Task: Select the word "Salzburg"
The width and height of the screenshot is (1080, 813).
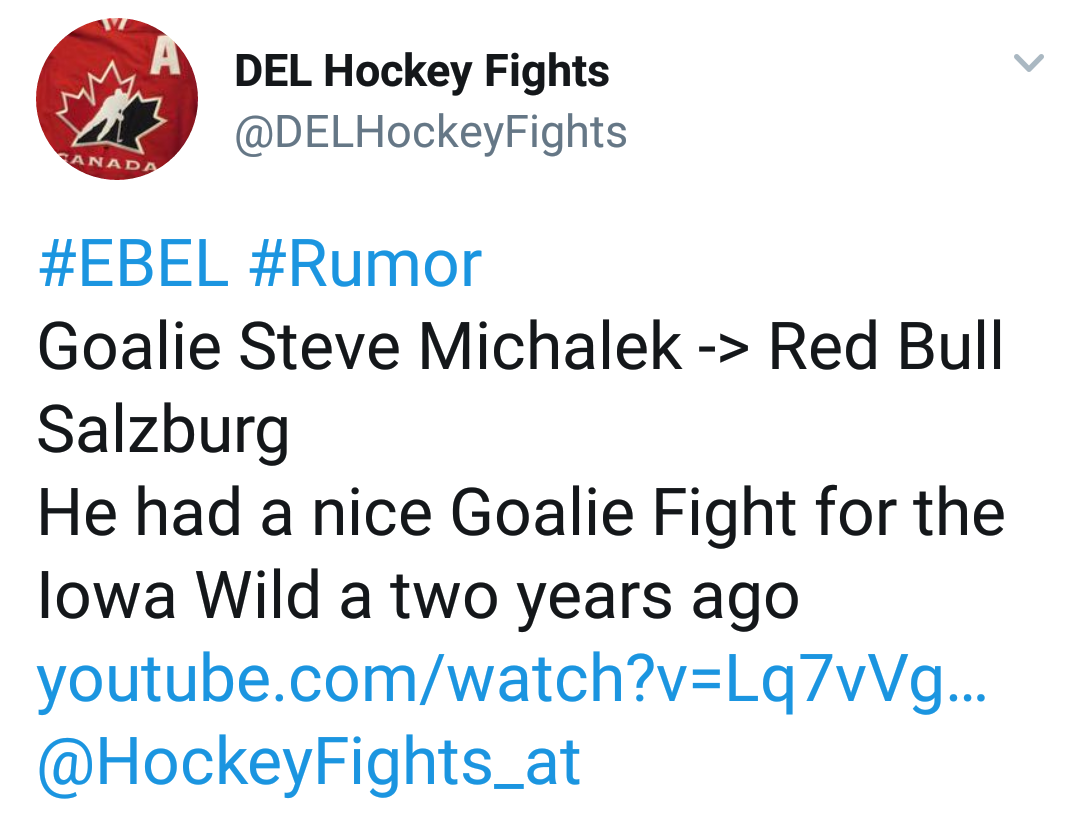Action: (163, 430)
